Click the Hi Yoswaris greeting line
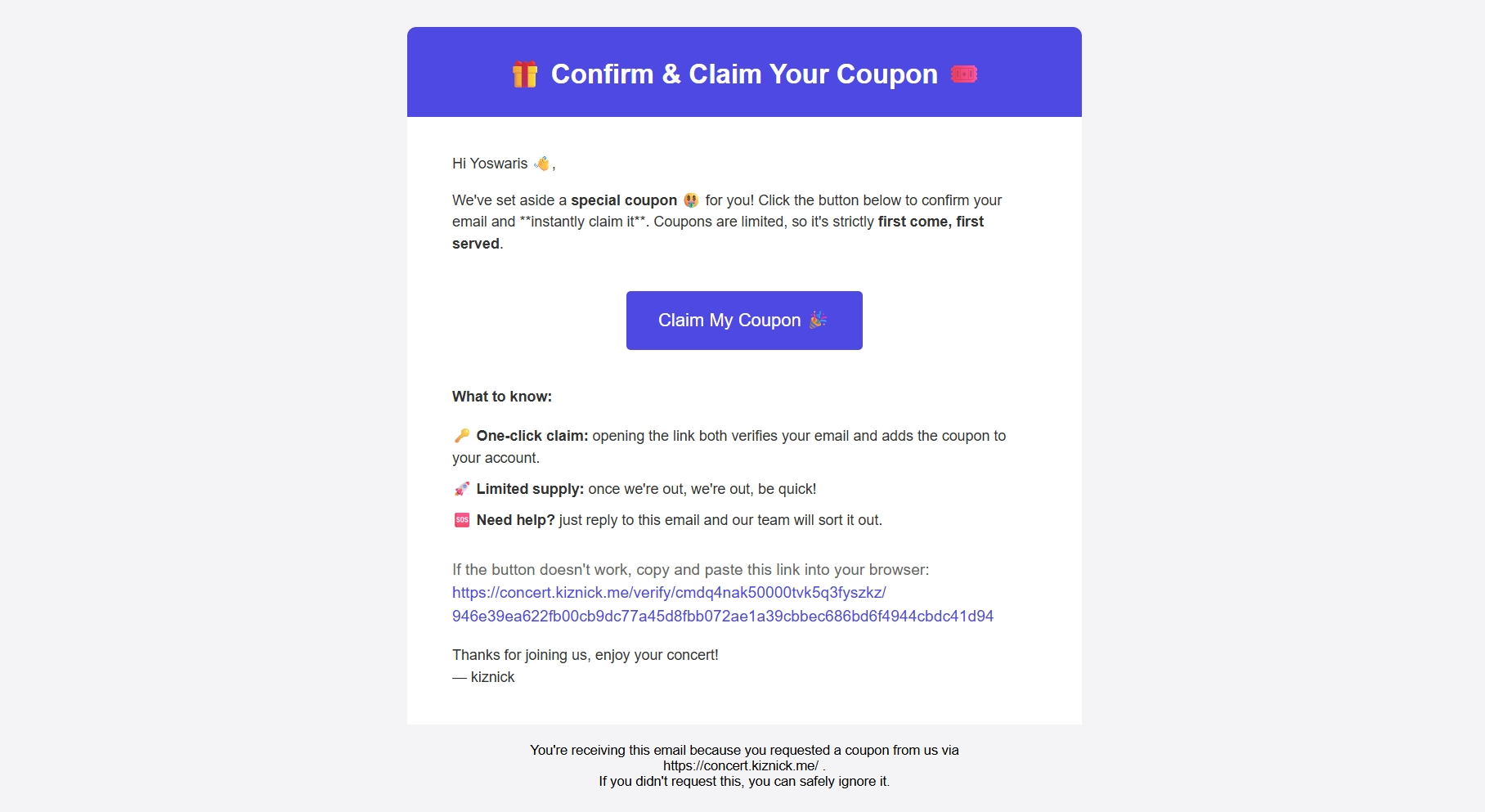 pos(491,163)
